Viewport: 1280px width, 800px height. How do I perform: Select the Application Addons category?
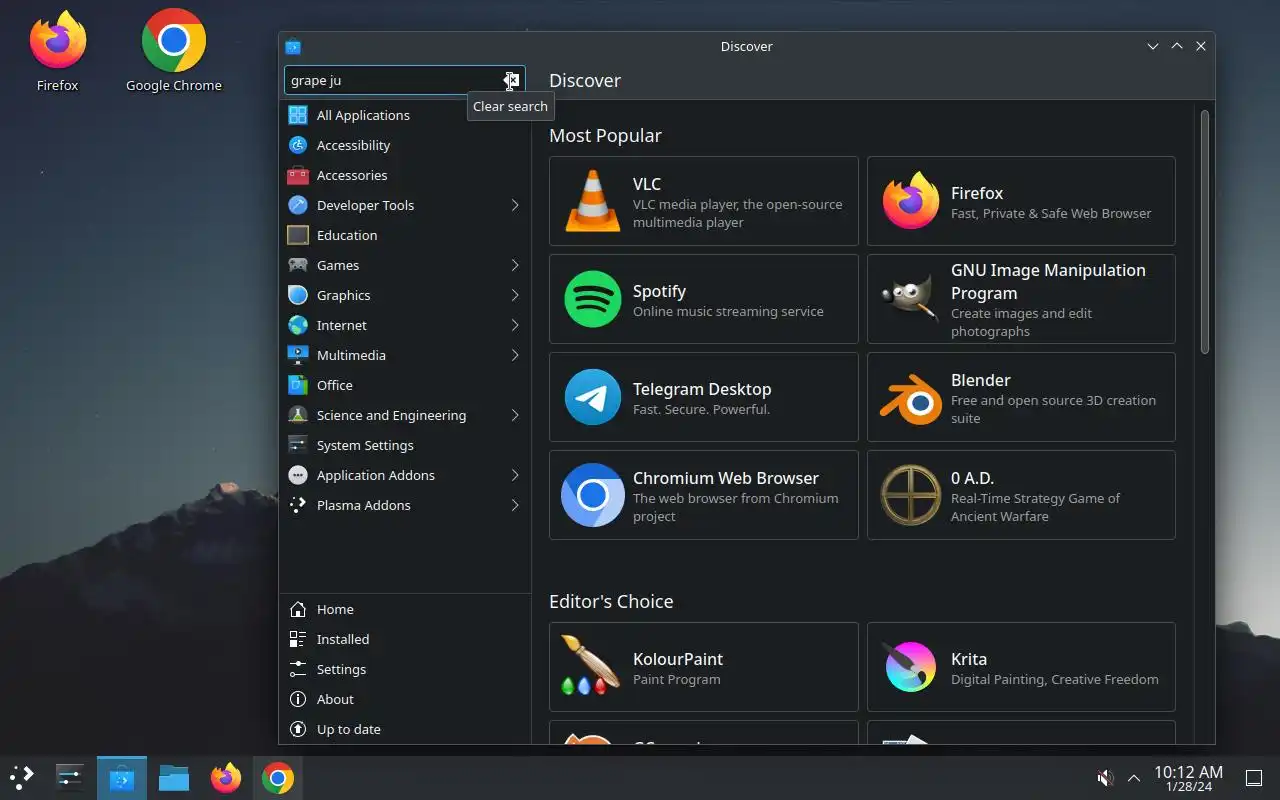point(405,475)
